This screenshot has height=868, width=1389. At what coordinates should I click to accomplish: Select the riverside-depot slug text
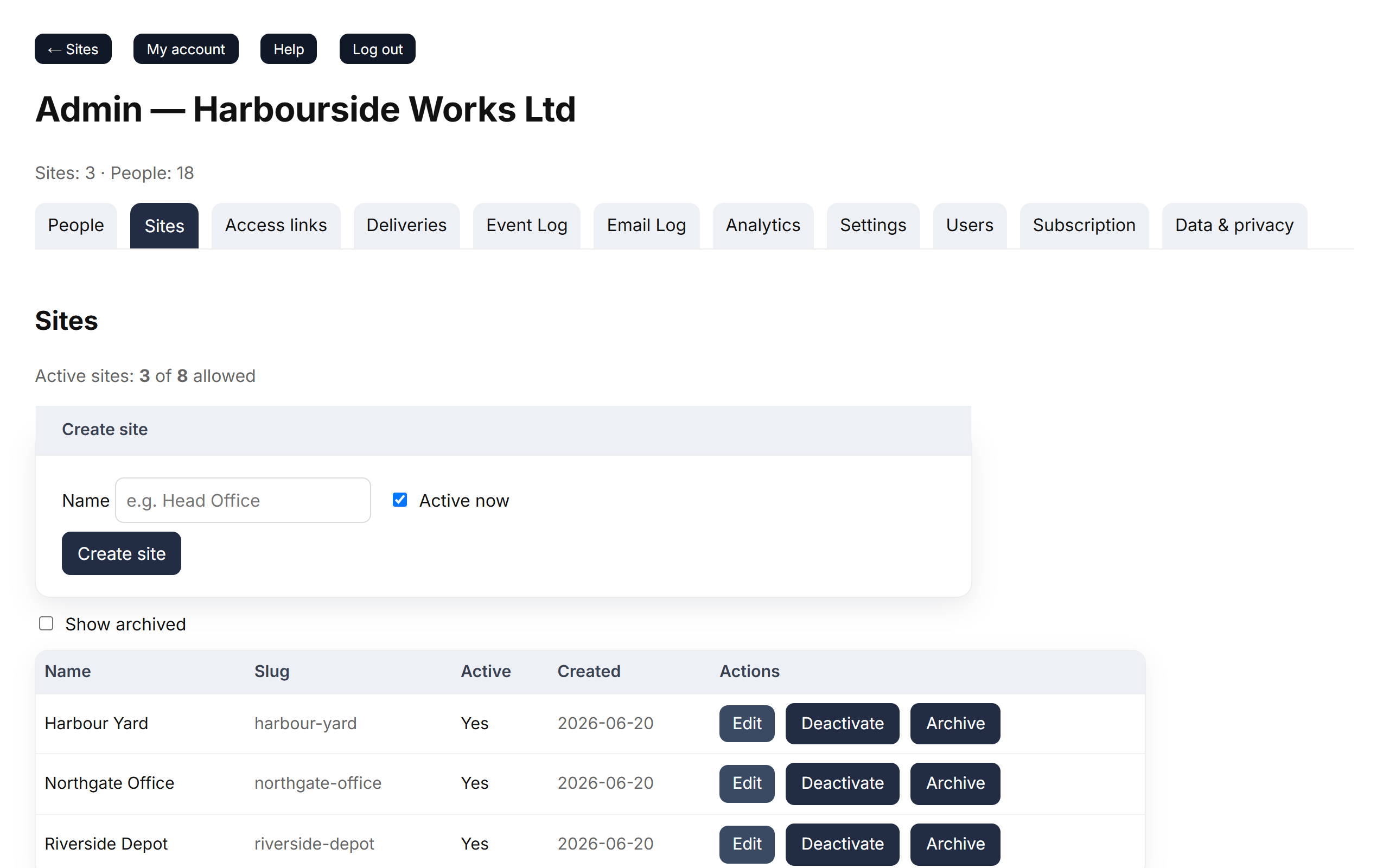314,844
